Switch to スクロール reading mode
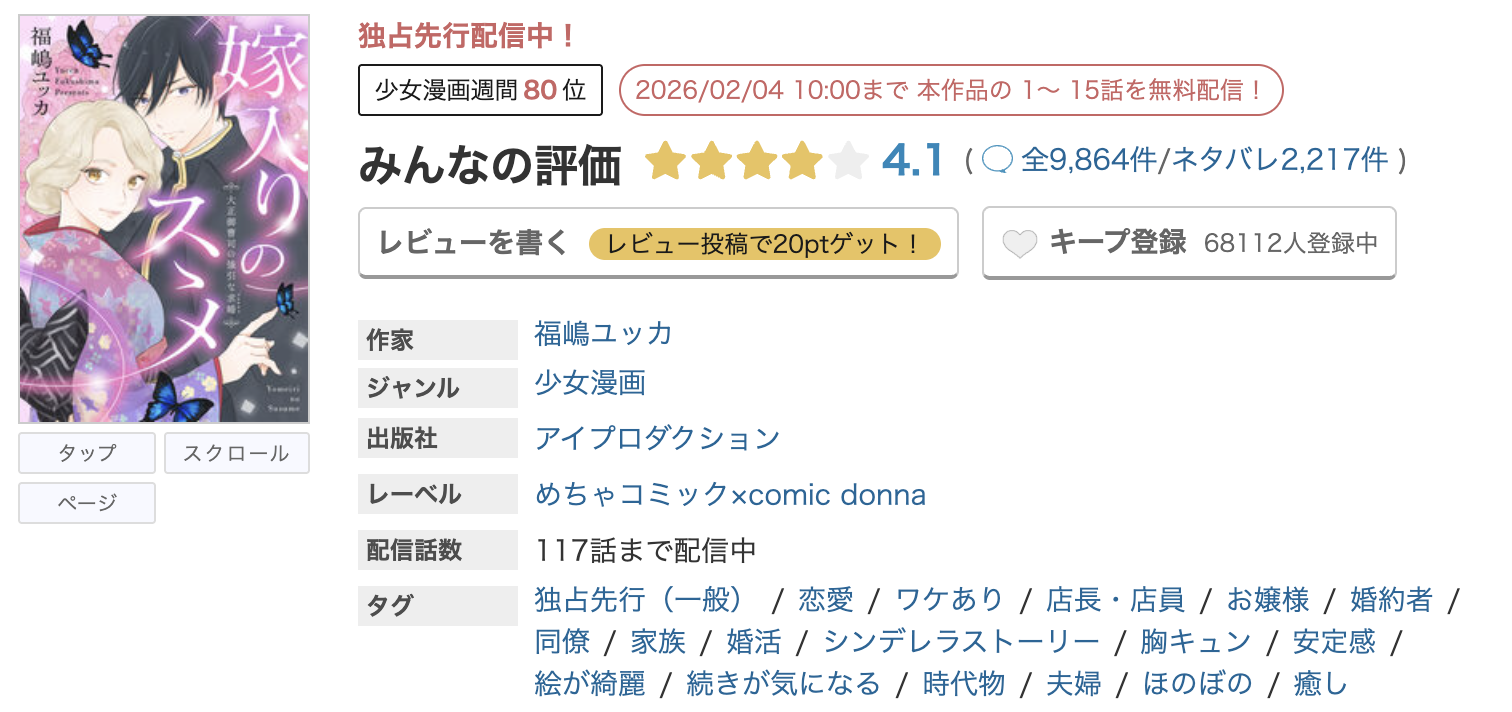The image size is (1512, 712). pos(236,453)
